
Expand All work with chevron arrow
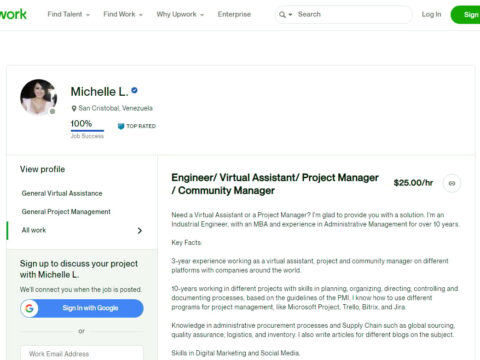coord(140,231)
